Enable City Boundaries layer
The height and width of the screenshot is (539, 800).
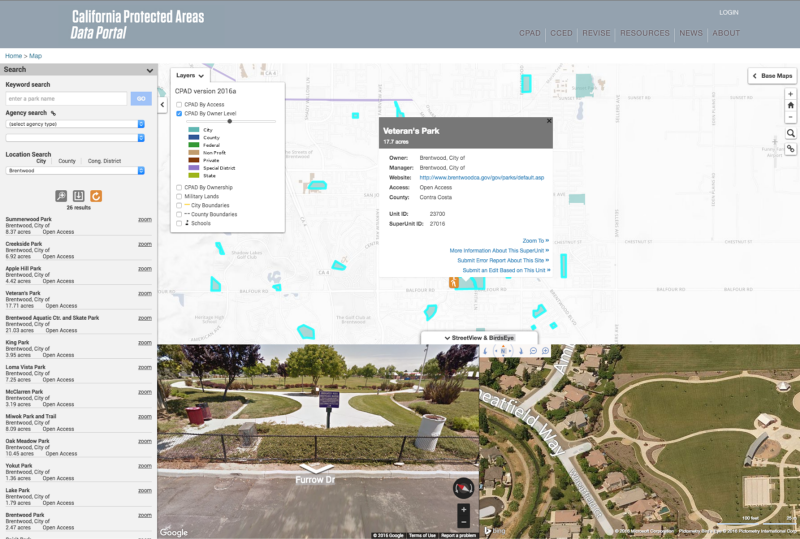point(179,205)
